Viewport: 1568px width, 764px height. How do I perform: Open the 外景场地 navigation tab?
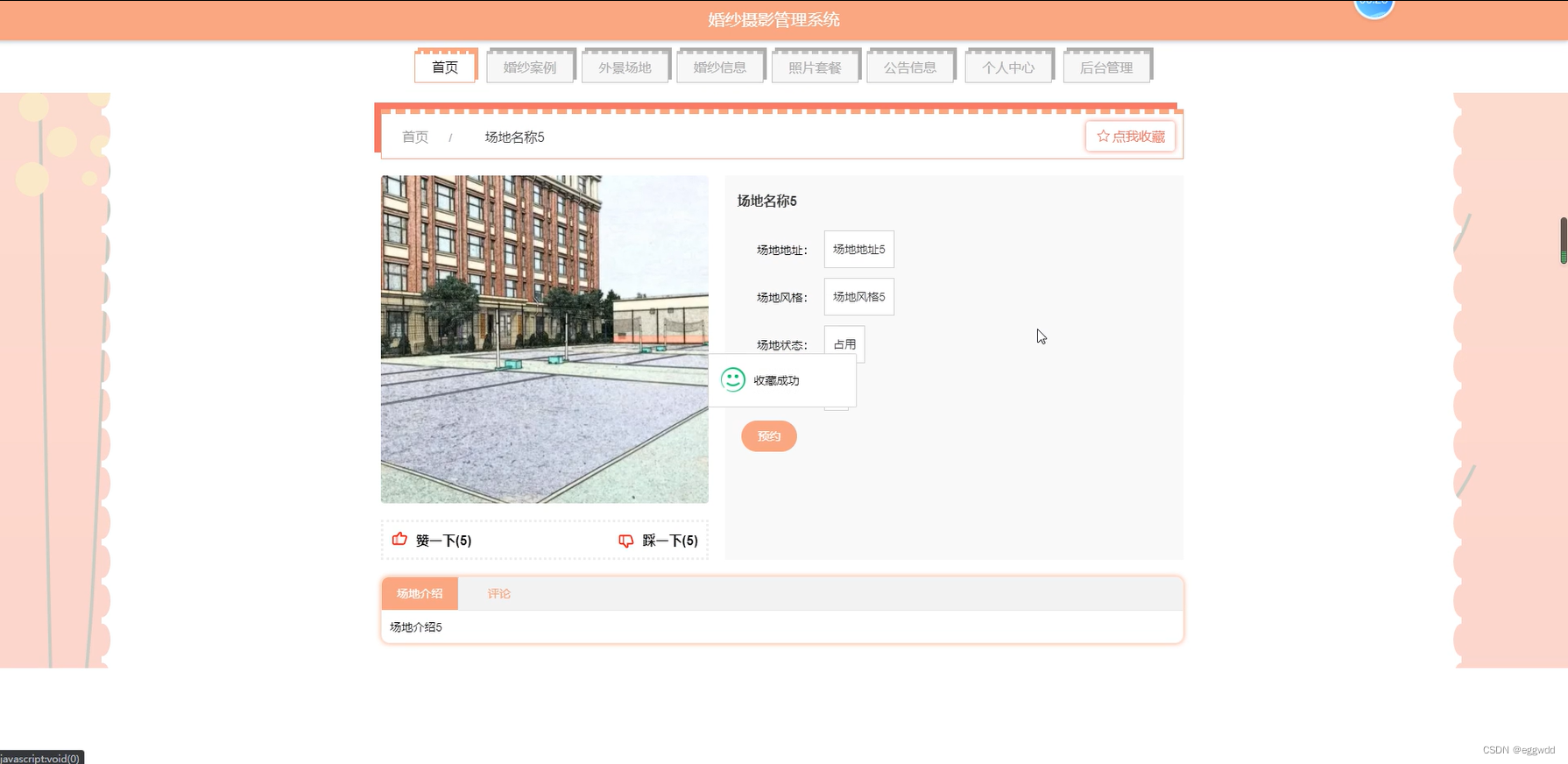pos(625,67)
